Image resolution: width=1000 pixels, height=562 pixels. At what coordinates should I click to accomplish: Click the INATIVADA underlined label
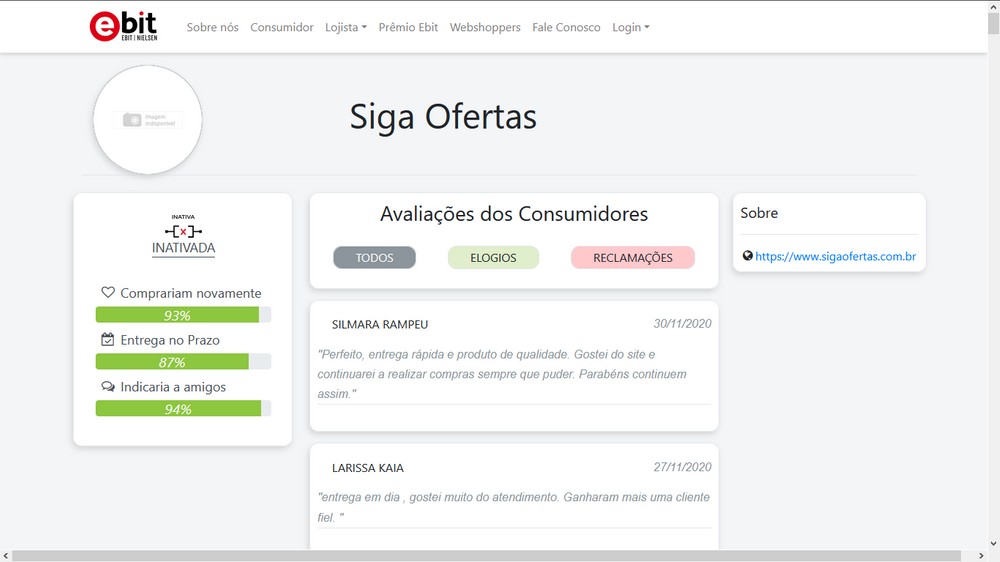click(183, 248)
